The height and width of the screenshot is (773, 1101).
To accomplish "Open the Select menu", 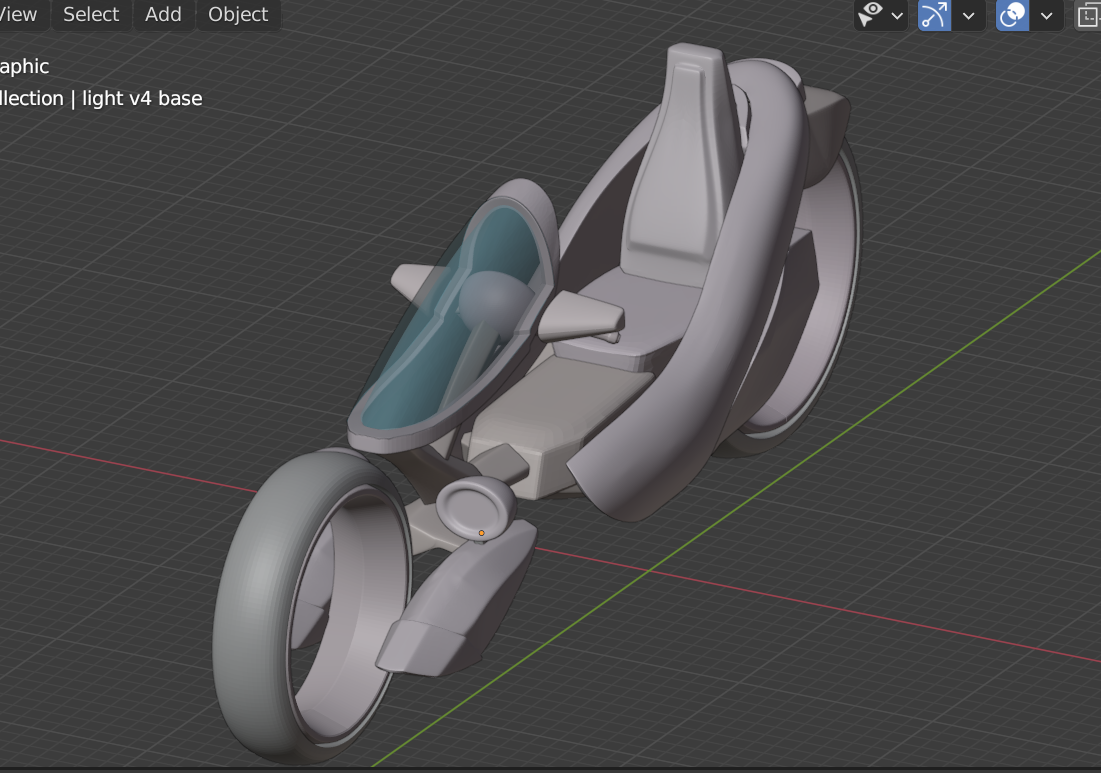I will (91, 14).
